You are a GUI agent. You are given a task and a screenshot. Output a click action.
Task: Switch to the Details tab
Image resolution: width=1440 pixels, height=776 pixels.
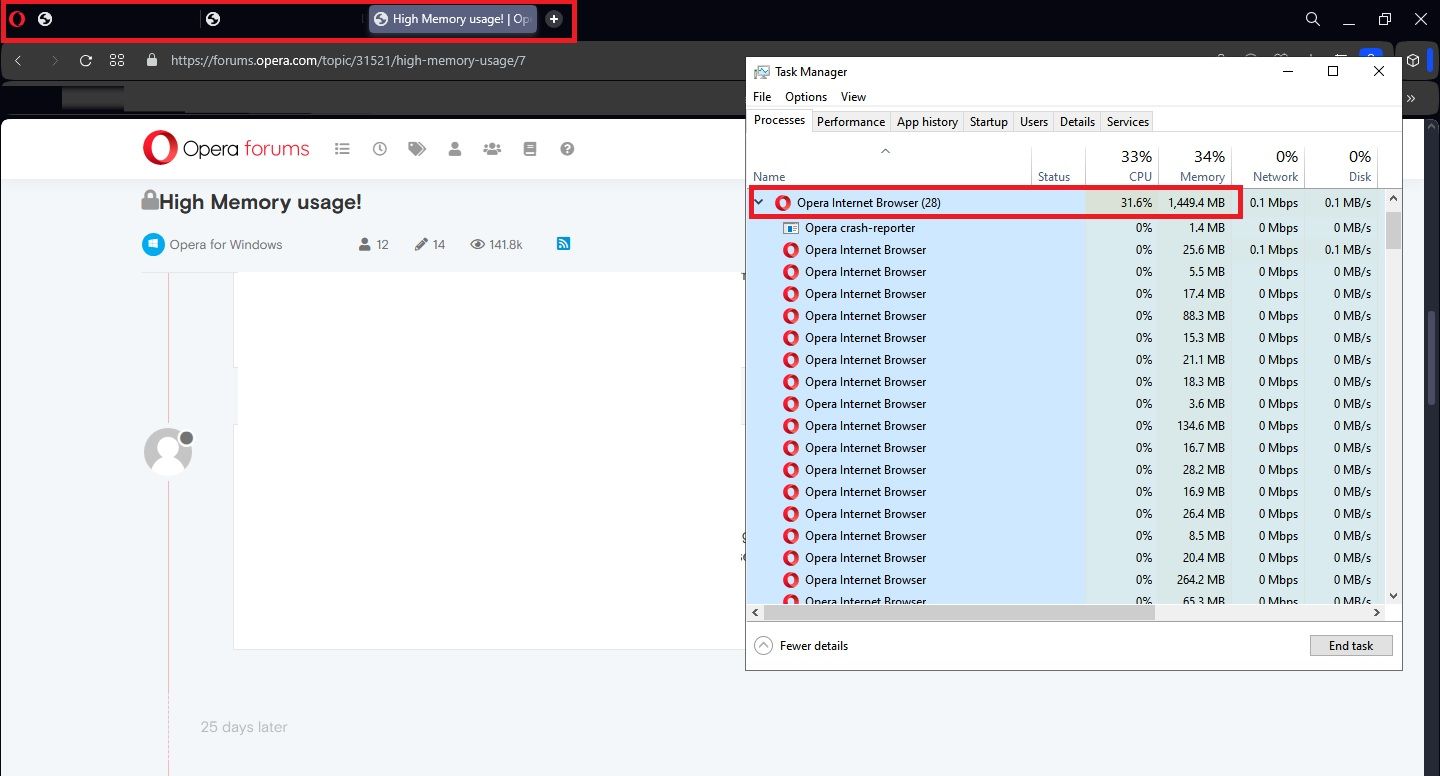[1077, 122]
